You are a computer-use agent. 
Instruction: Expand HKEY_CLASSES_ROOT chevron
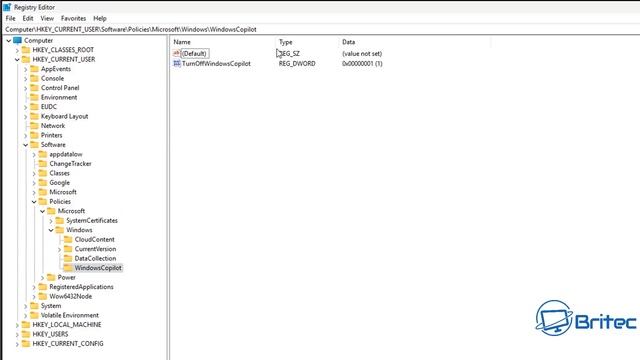[x=17, y=50]
